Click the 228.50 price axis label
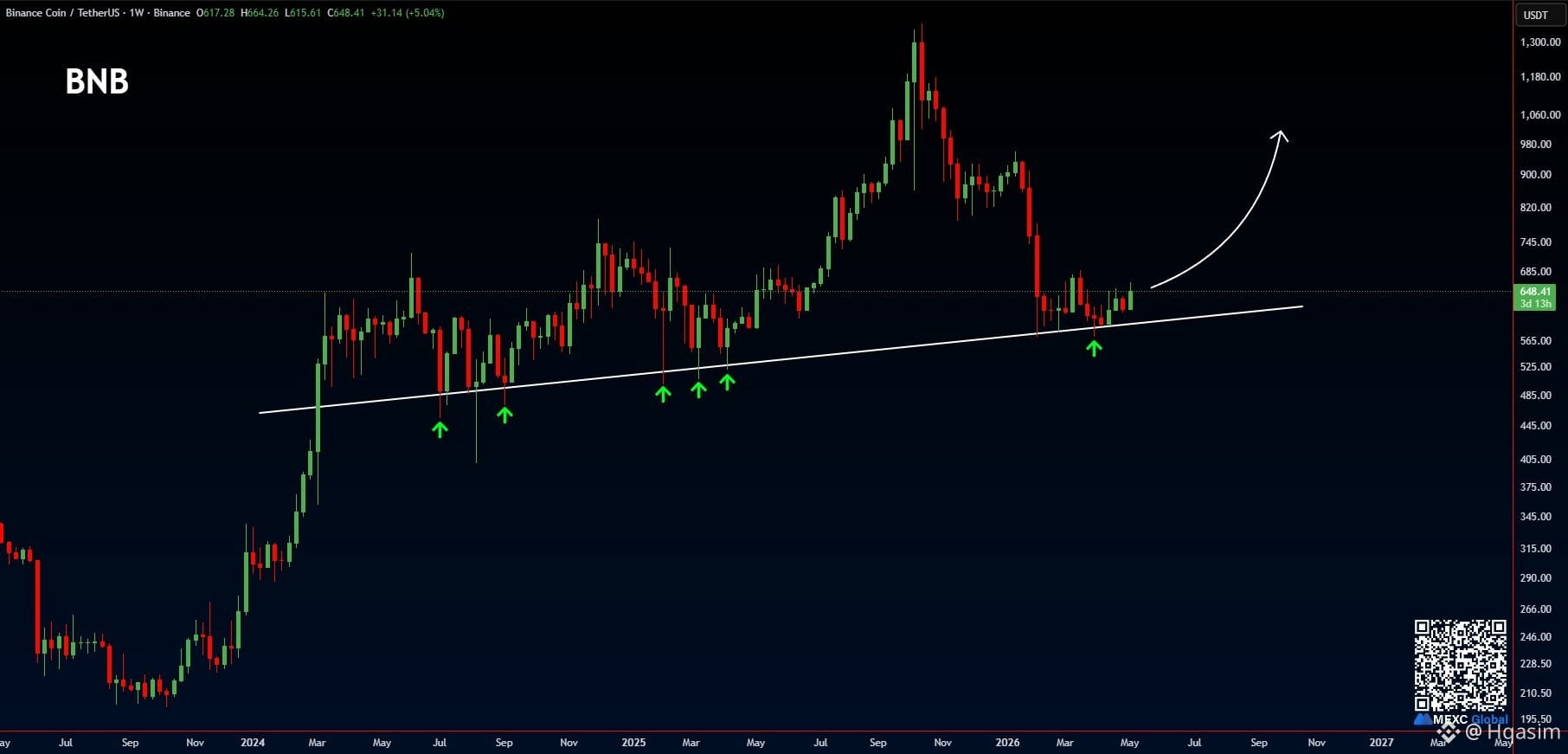Image resolution: width=1568 pixels, height=754 pixels. click(x=1536, y=664)
